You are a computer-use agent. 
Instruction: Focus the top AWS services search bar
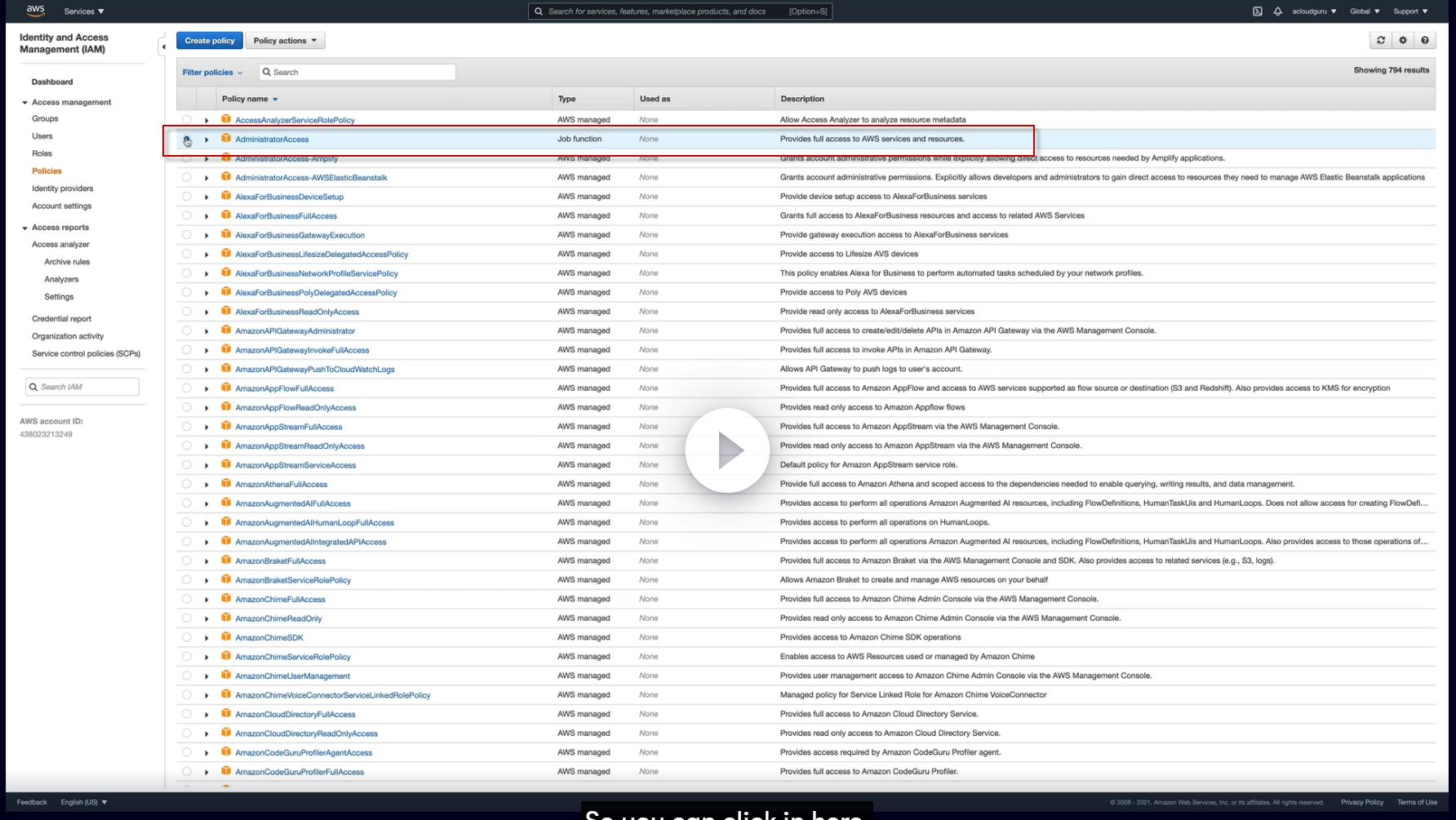(x=680, y=11)
